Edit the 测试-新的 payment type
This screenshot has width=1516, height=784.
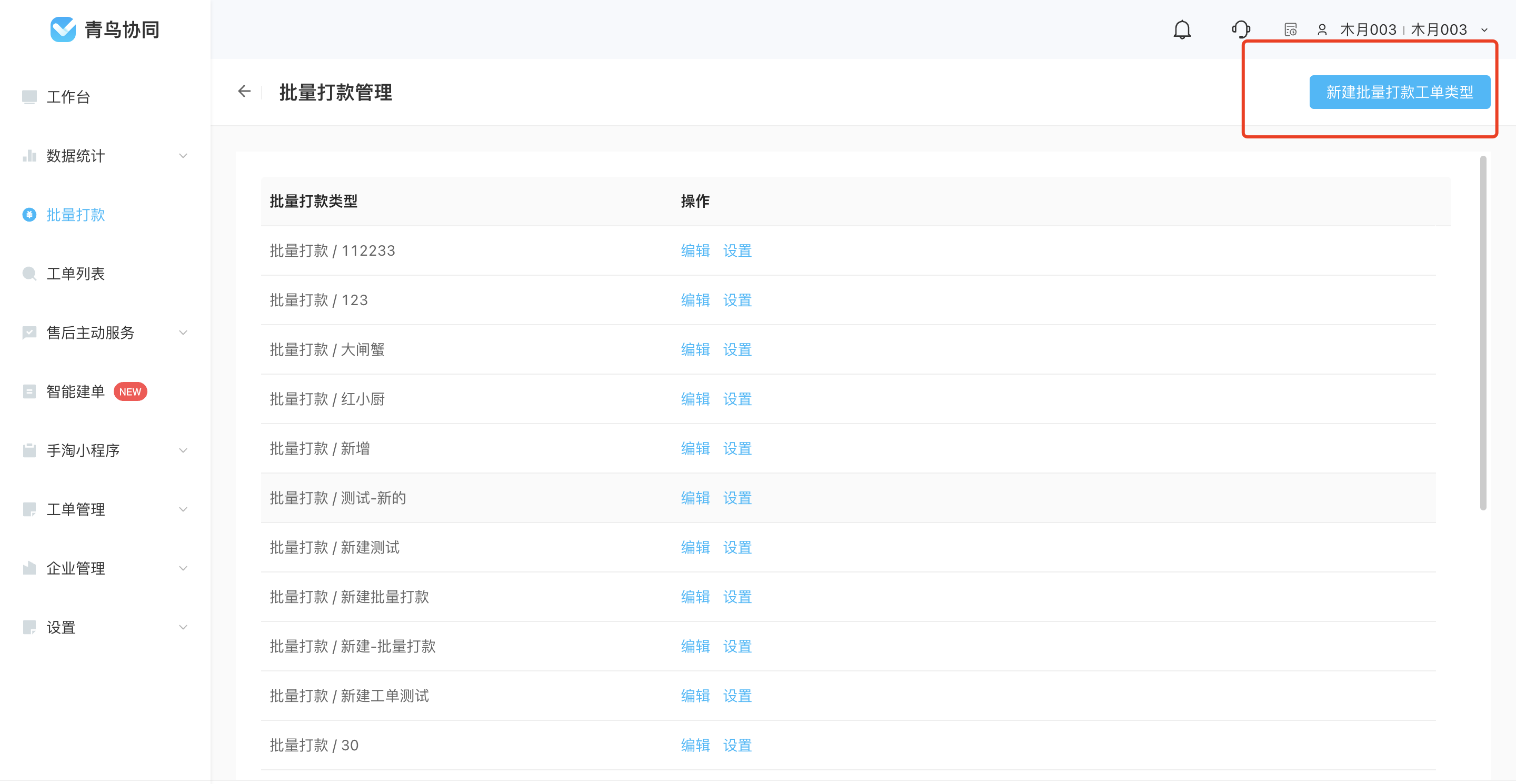point(695,498)
